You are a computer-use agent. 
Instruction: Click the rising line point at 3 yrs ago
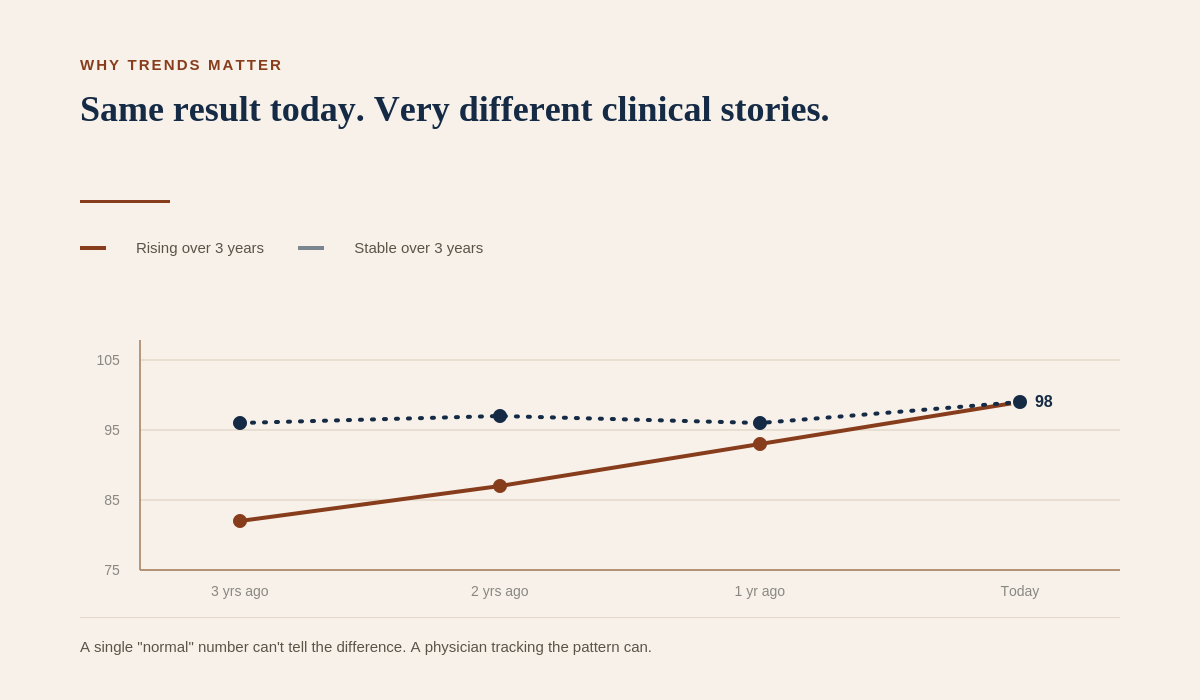point(240,521)
